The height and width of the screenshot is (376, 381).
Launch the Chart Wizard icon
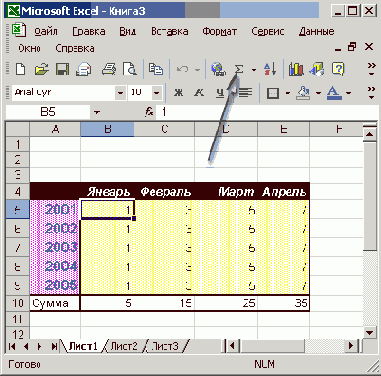click(x=296, y=69)
